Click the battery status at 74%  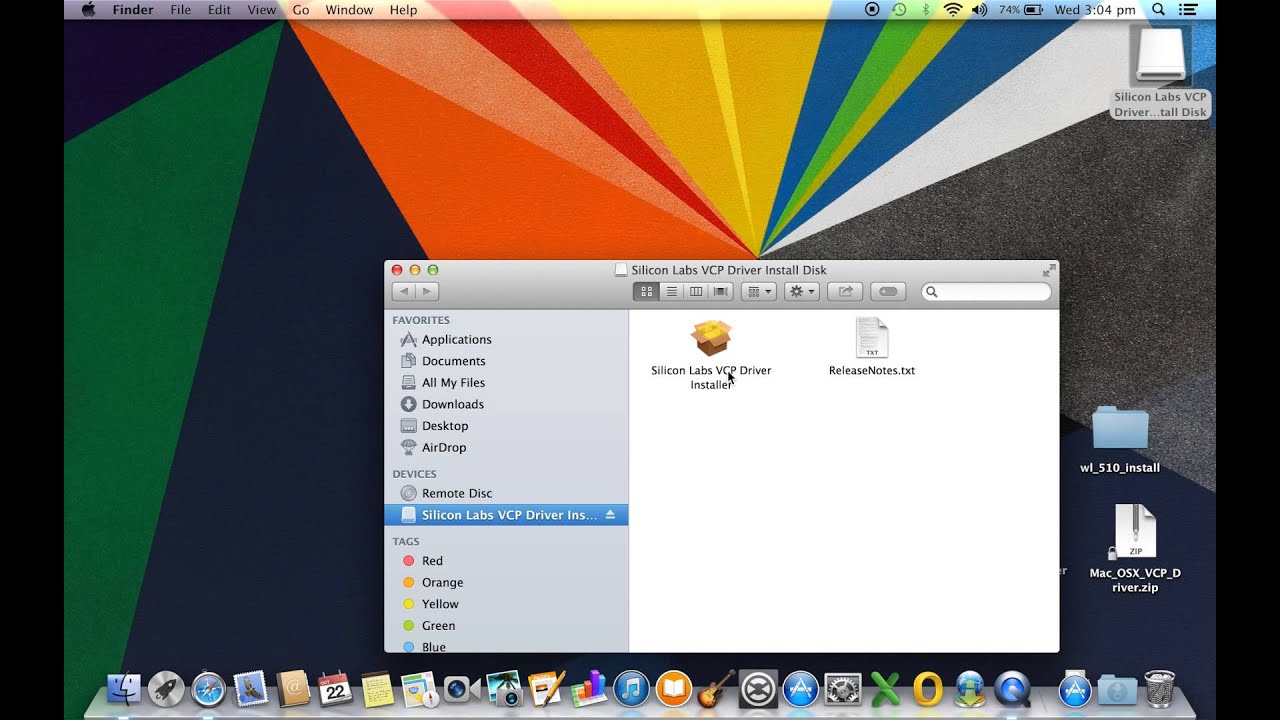click(x=1020, y=10)
